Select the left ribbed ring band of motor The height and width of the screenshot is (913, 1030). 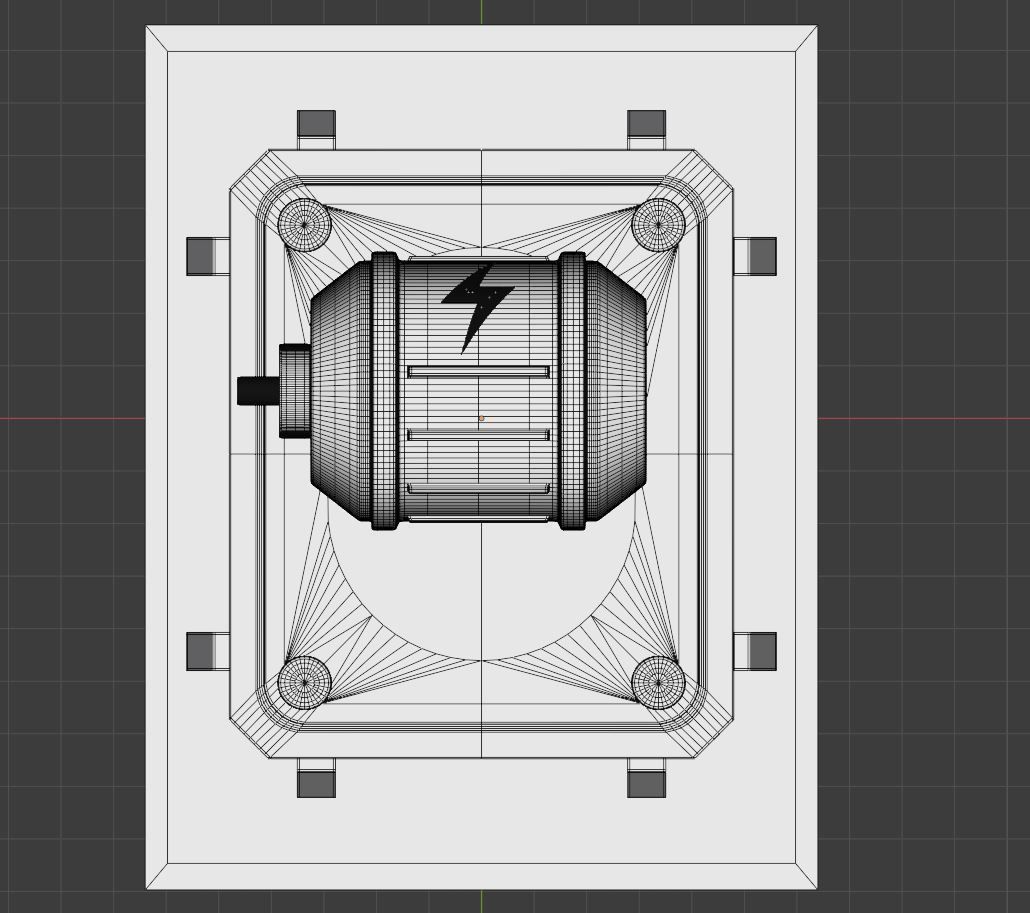pyautogui.click(x=385, y=391)
